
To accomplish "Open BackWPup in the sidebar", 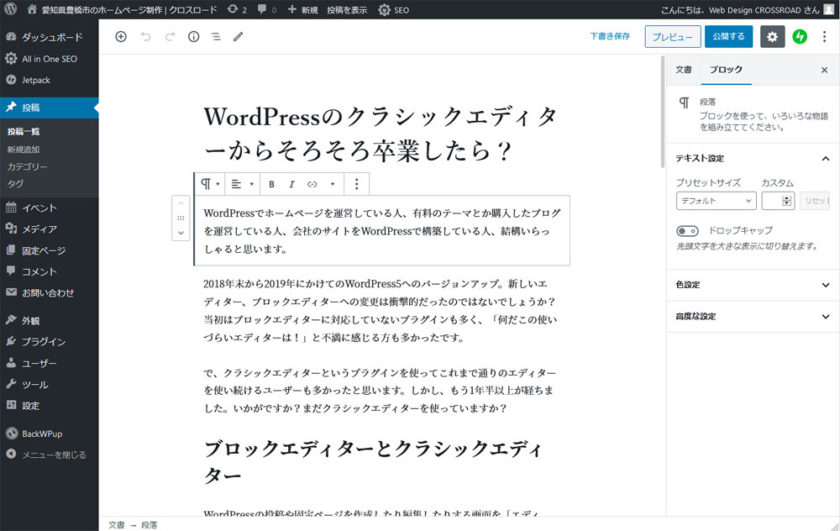I will (x=49, y=433).
